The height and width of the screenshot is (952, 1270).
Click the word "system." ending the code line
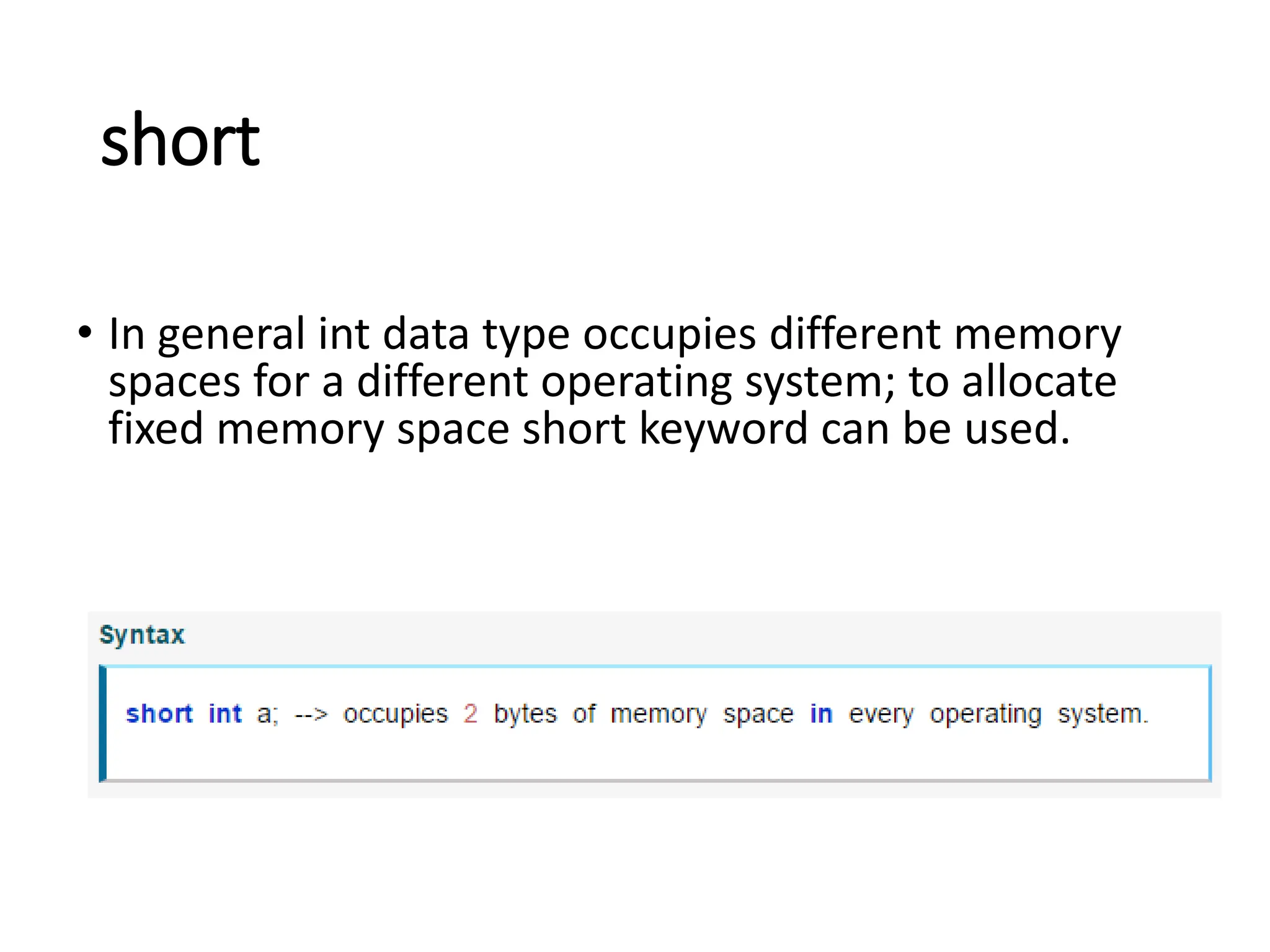(x=1103, y=715)
